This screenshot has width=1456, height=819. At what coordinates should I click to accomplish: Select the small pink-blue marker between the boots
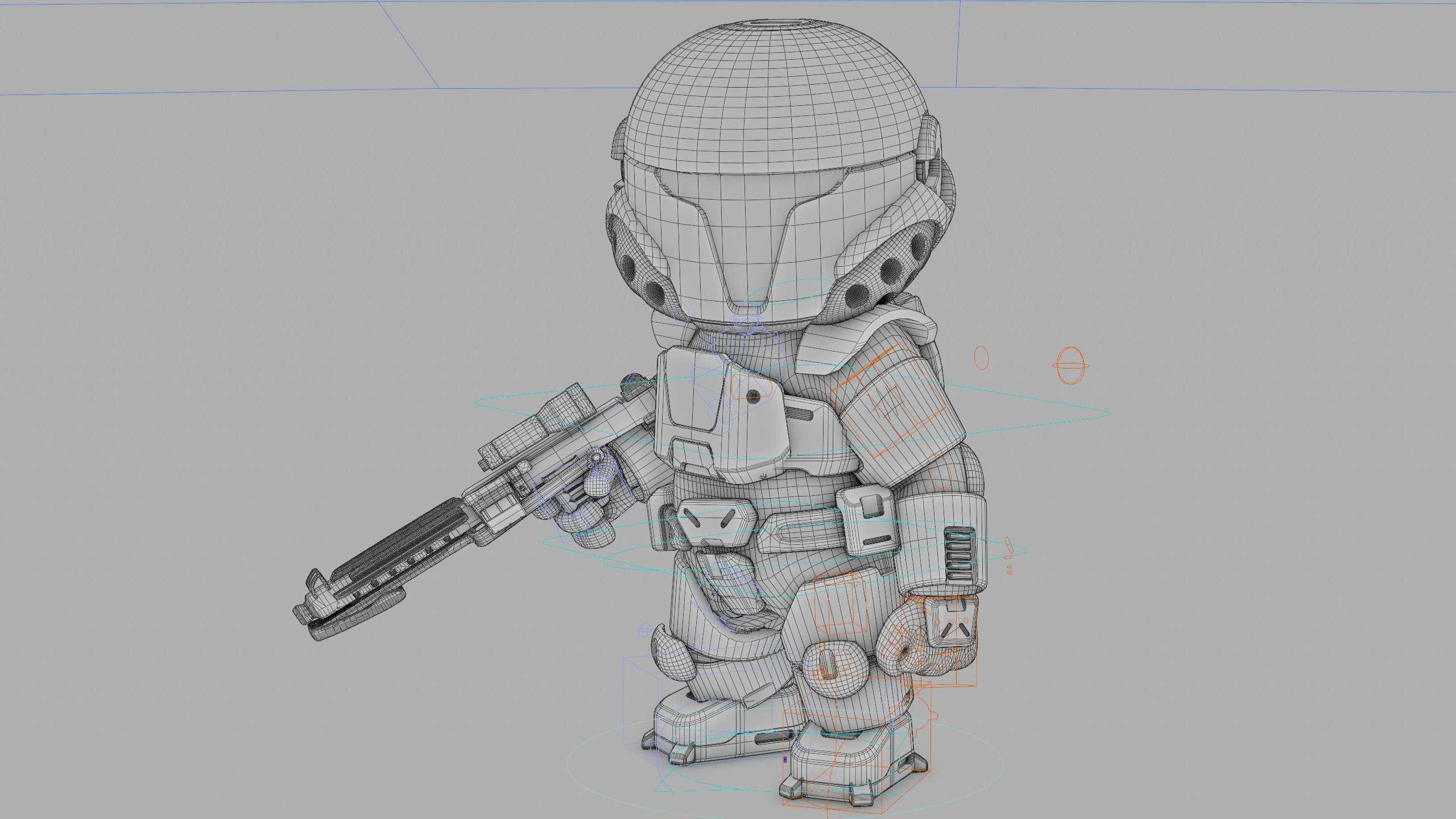tap(785, 759)
